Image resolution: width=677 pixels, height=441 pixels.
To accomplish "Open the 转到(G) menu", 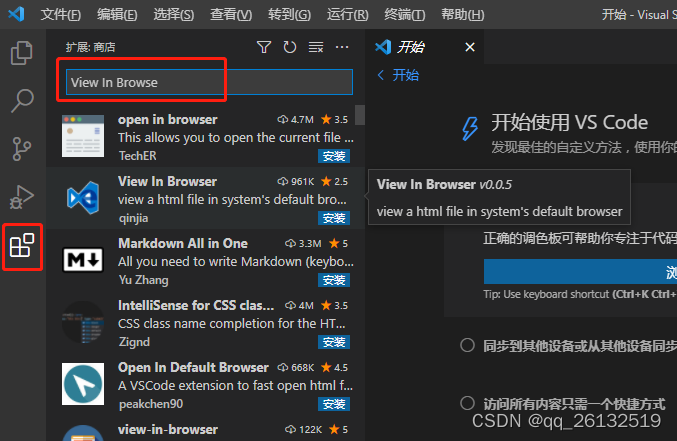I will pyautogui.click(x=289, y=15).
